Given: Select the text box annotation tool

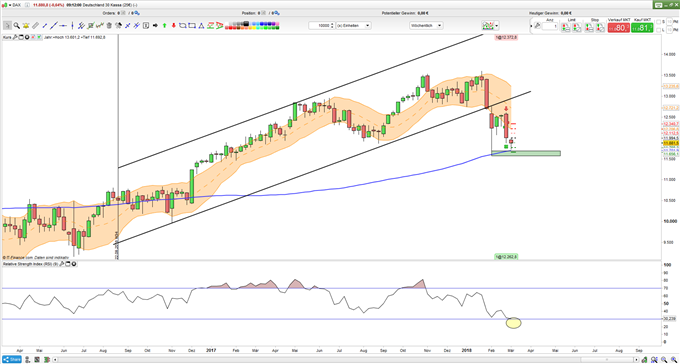Looking at the screenshot, I should click(146, 26).
